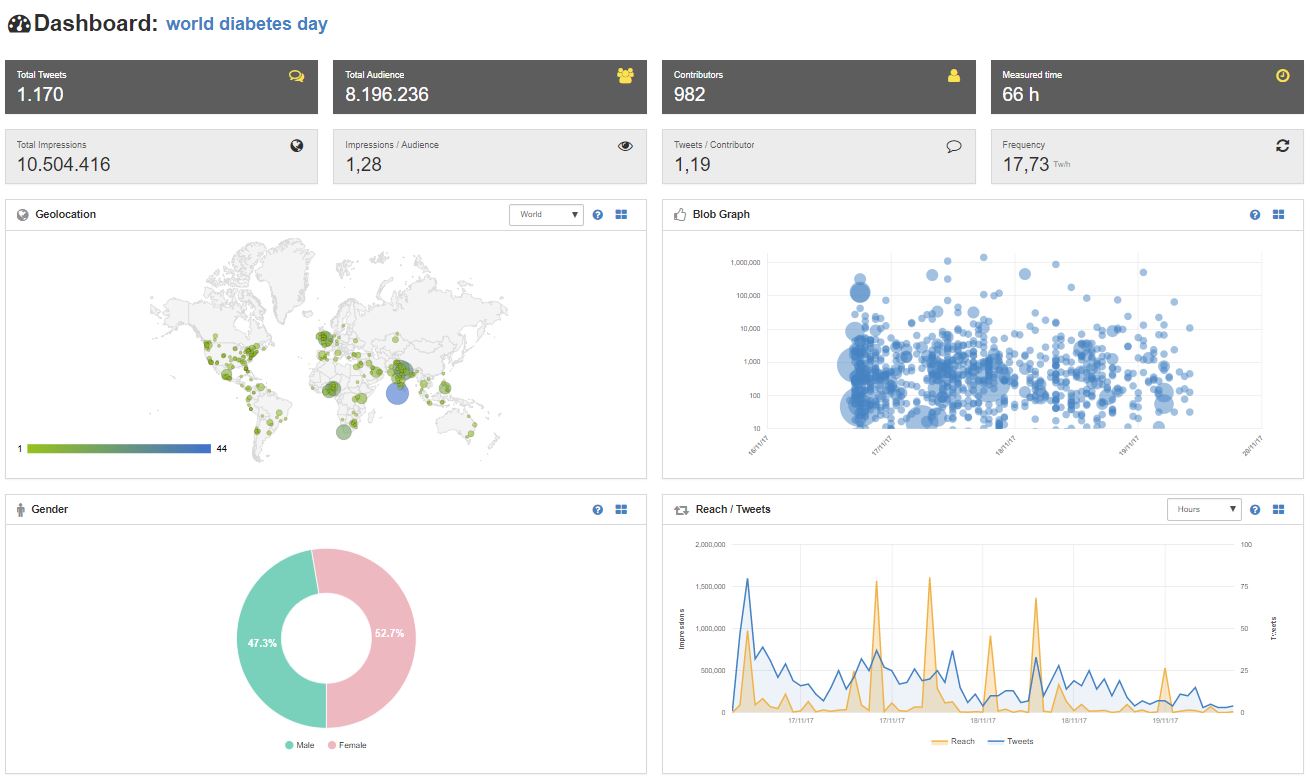Click the Blob Graph grid view icon
Screen dimensions: 1310x781
point(1278,215)
